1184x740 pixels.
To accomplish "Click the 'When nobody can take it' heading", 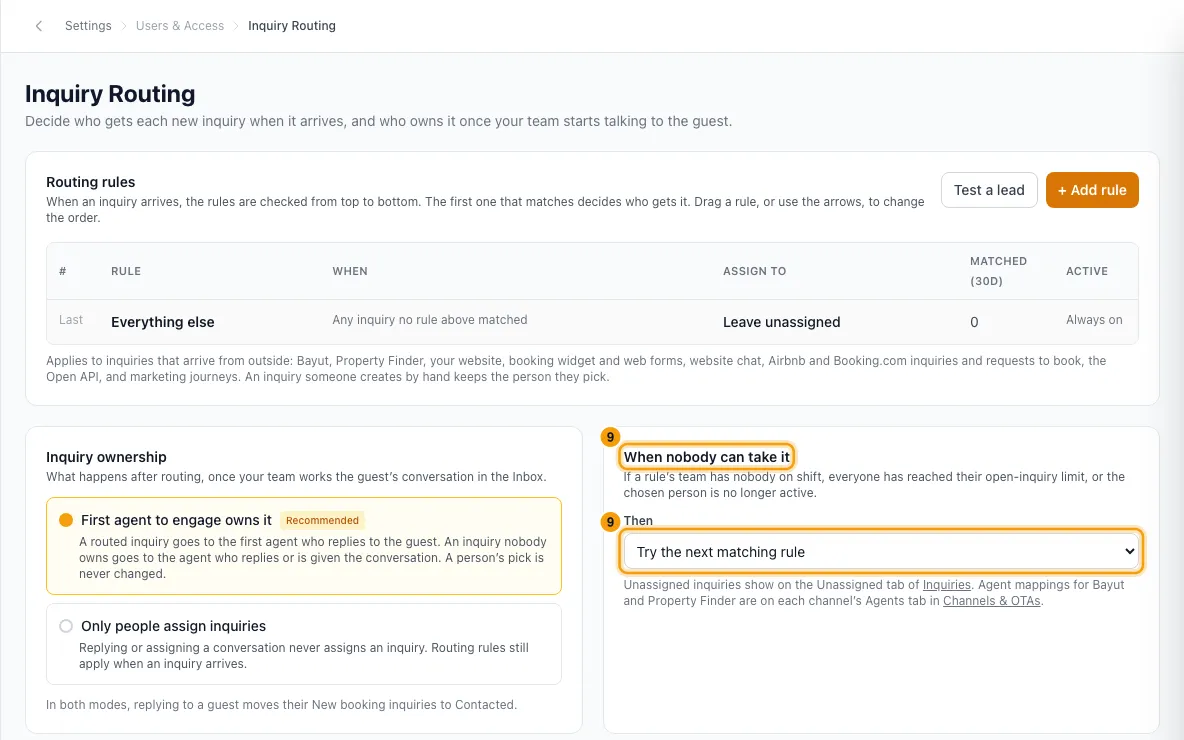I will pyautogui.click(x=707, y=457).
